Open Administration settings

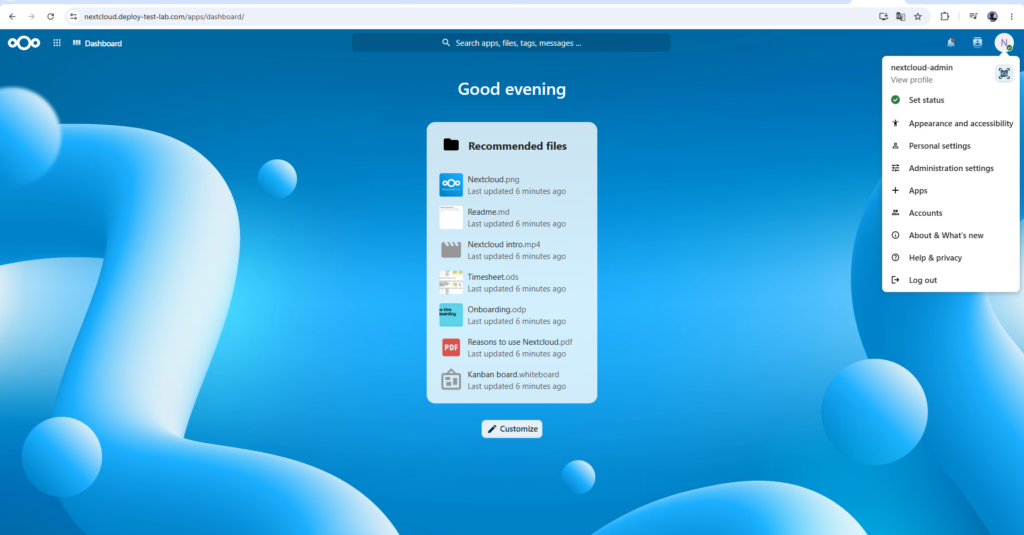[x=950, y=168]
